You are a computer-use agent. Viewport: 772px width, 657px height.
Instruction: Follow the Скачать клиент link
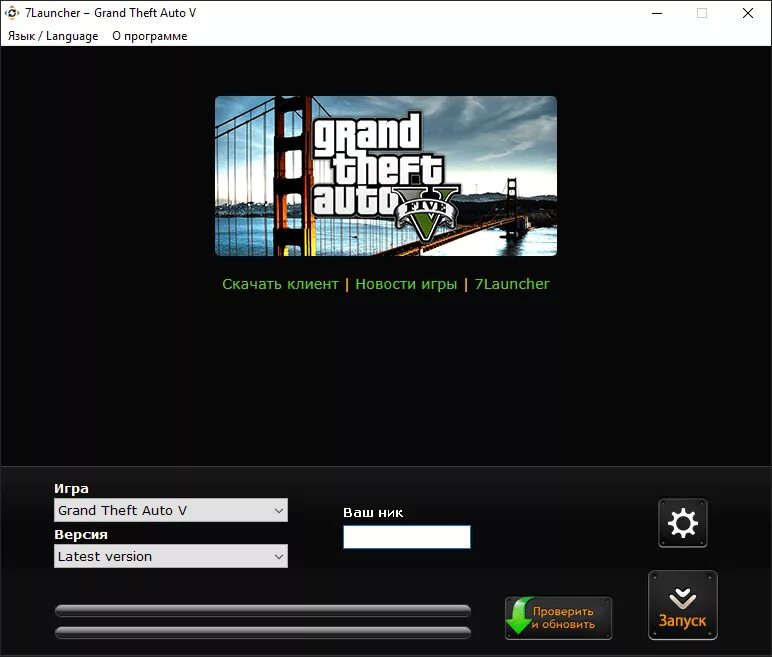tap(280, 284)
